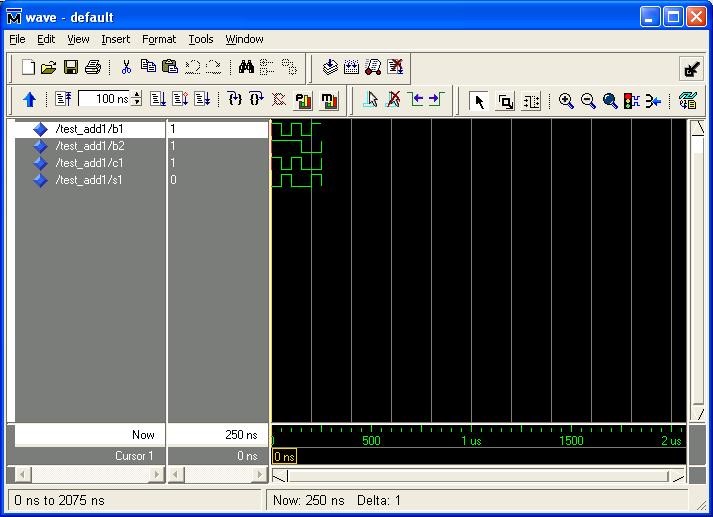Click the Step Over icon
Screen dimensions: 713x517
(257, 99)
